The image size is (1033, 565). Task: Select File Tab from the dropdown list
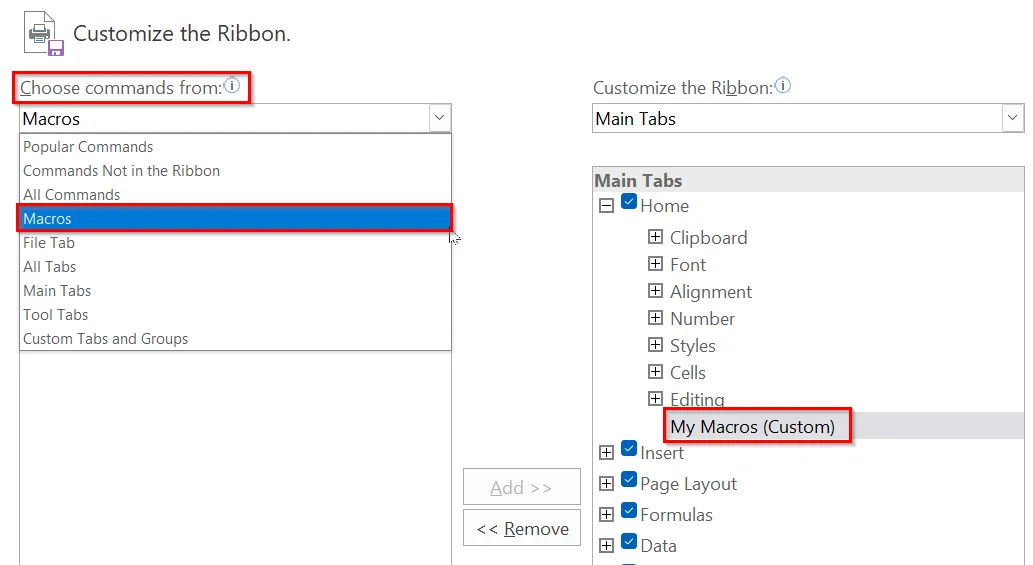click(235, 243)
